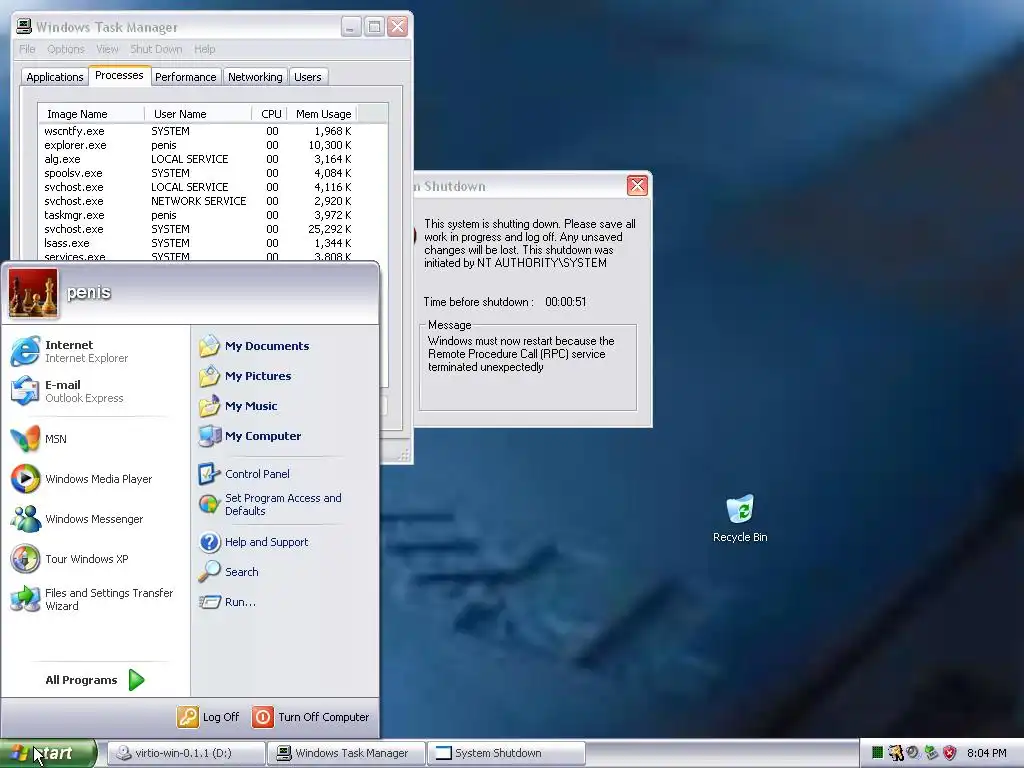Select svchost.exe NETWORK SERVICE row
This screenshot has width=1024, height=768.
click(198, 201)
